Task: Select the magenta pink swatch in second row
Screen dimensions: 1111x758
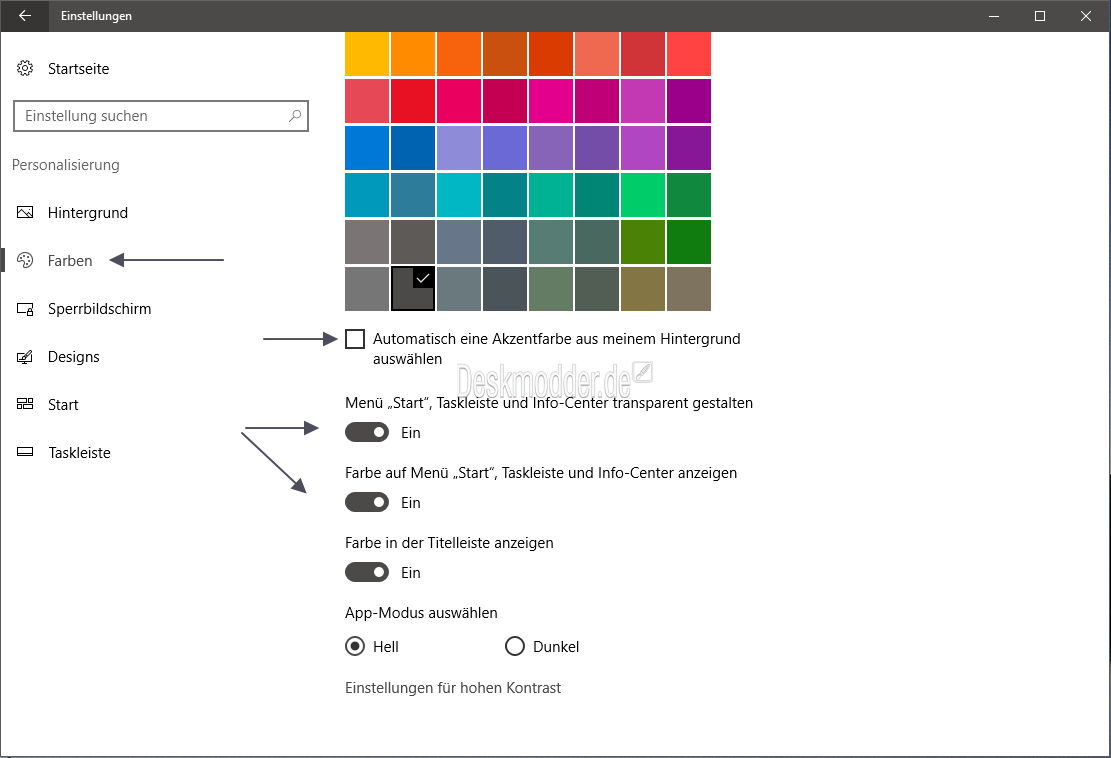Action: click(x=551, y=101)
